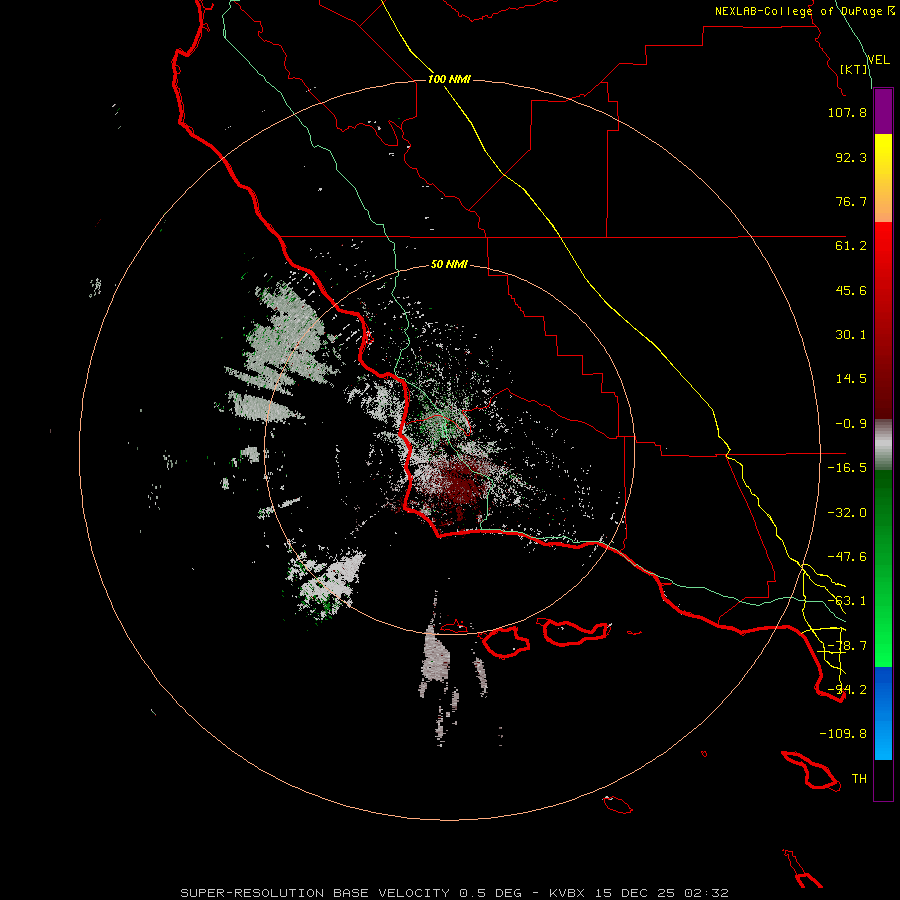Select the -16.5 legend value
The width and height of the screenshot is (900, 900).
point(847,468)
